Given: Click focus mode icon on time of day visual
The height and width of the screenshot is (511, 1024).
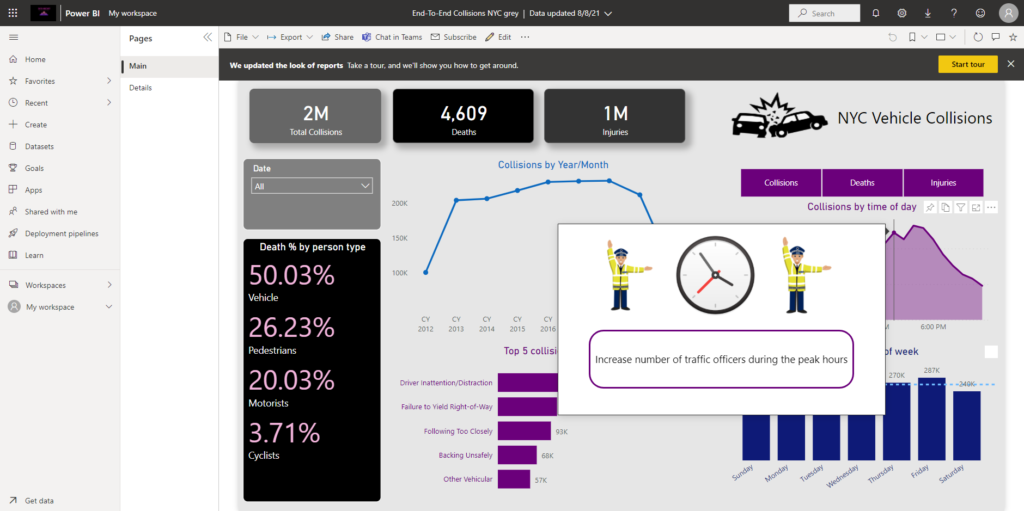Looking at the screenshot, I should [x=976, y=207].
